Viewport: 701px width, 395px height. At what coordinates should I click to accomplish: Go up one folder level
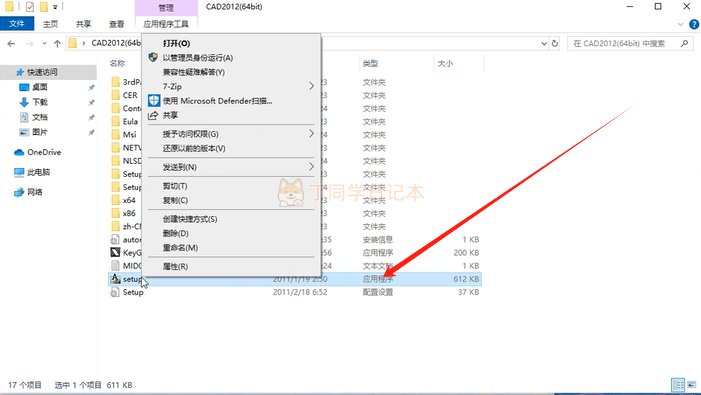tap(57, 43)
